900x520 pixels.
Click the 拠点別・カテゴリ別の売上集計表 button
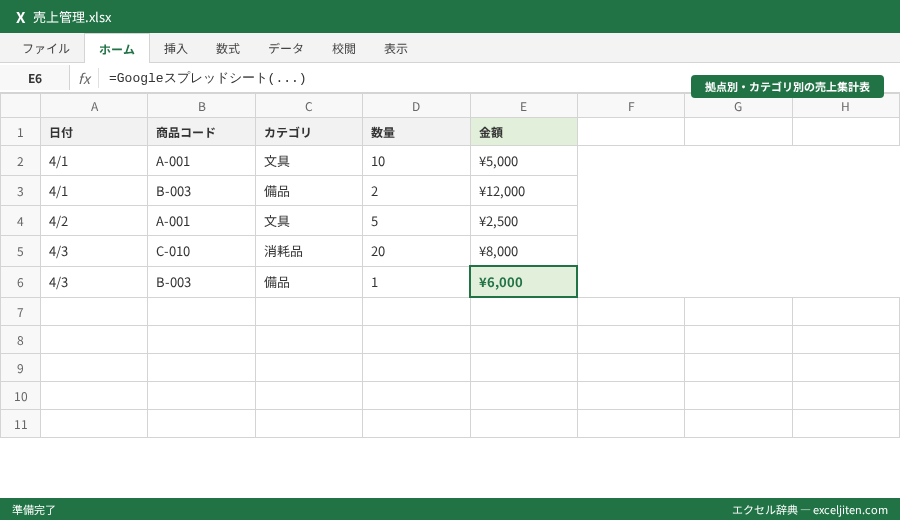[x=787, y=87]
